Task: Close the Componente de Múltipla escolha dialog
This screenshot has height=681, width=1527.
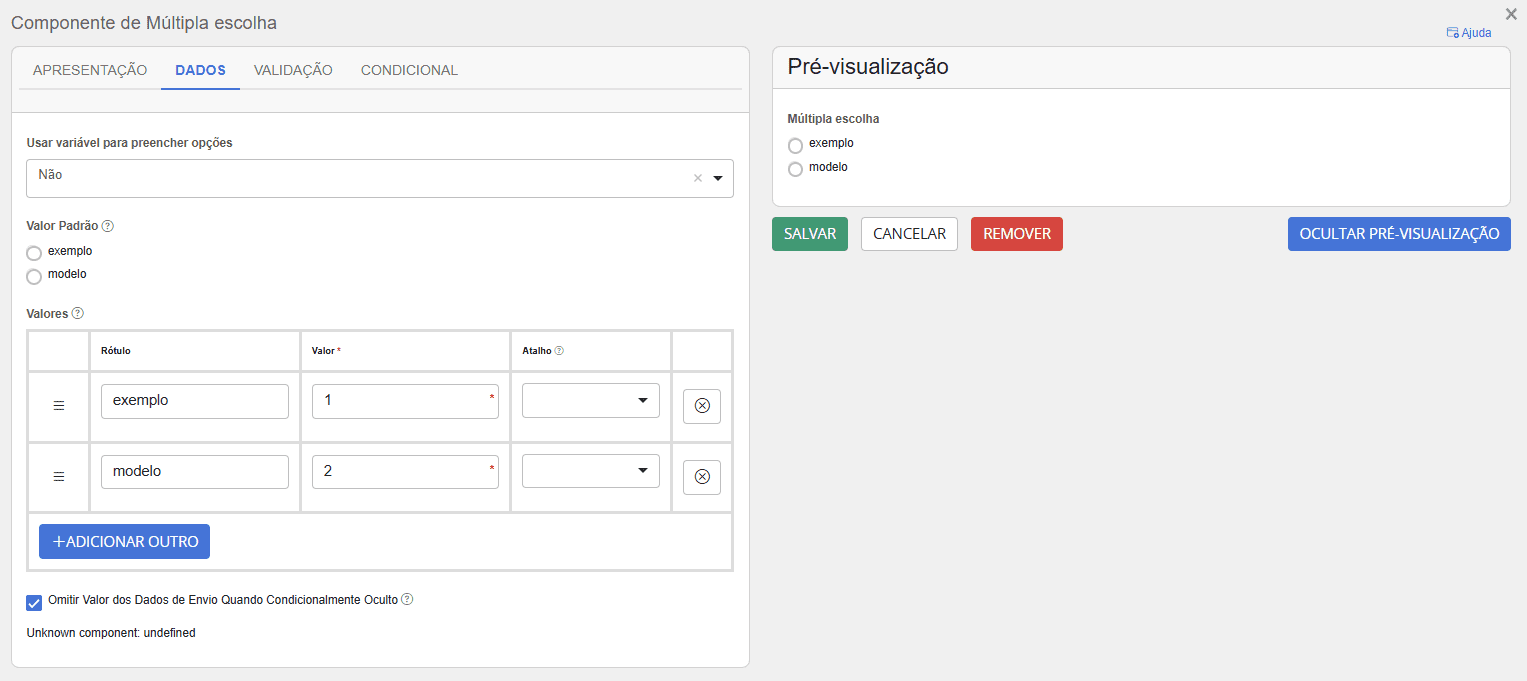Action: point(1511,14)
